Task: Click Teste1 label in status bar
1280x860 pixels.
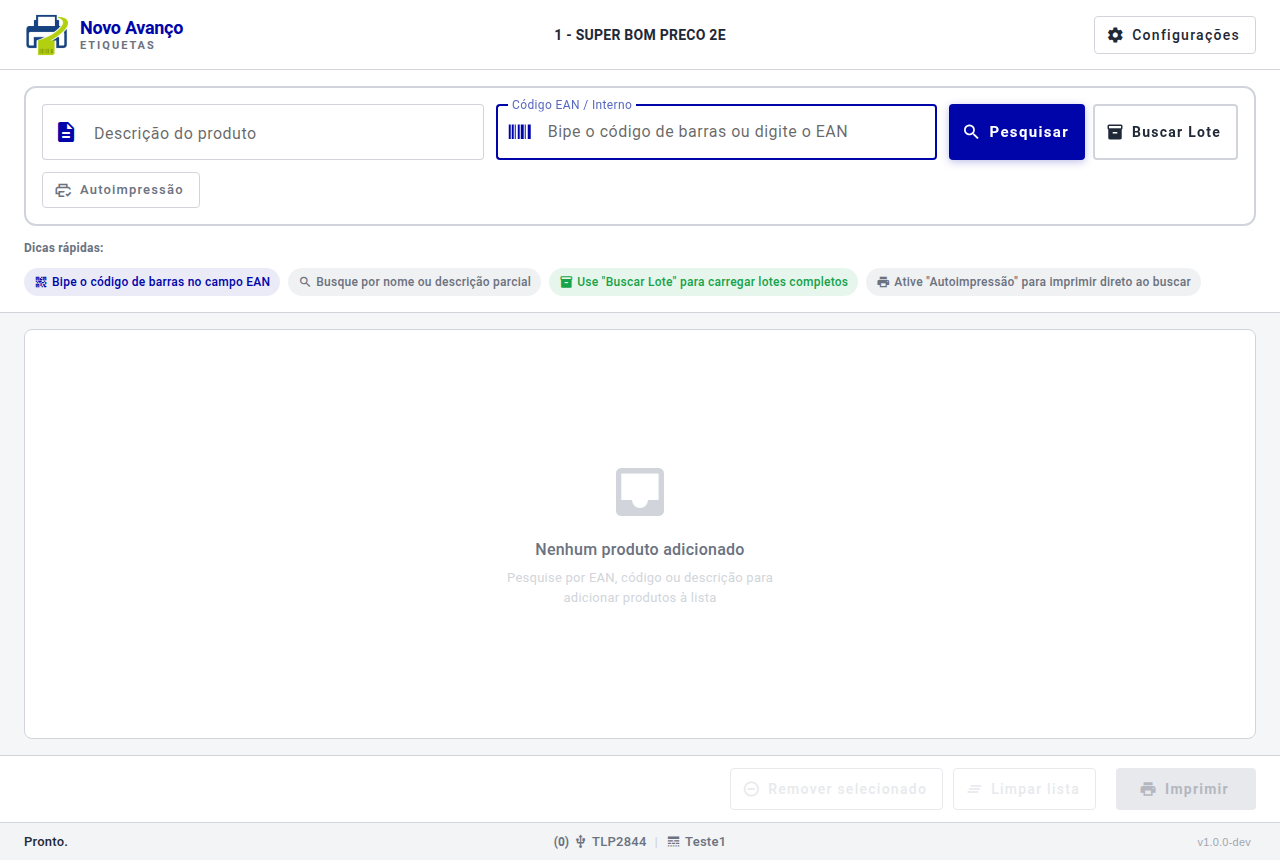Action: [705, 842]
